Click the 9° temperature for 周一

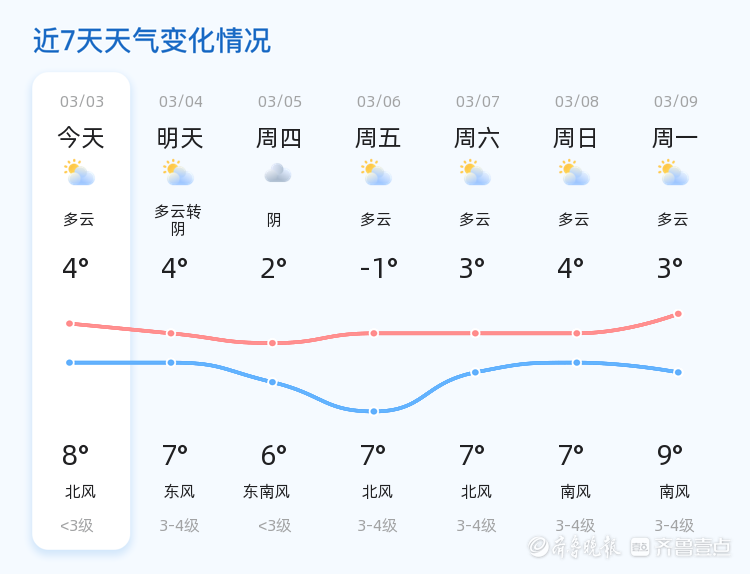click(669, 456)
